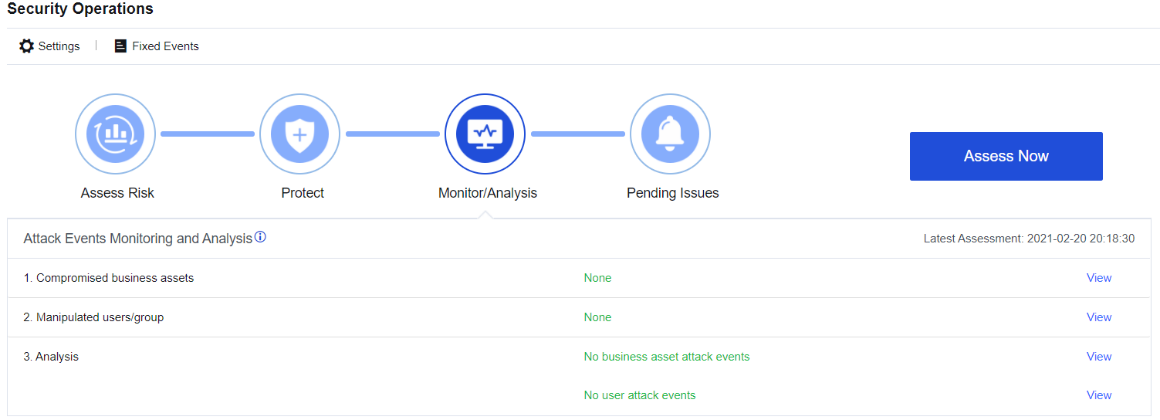
Task: Click Attack Events Monitoring and Analysis title
Action: [138, 239]
